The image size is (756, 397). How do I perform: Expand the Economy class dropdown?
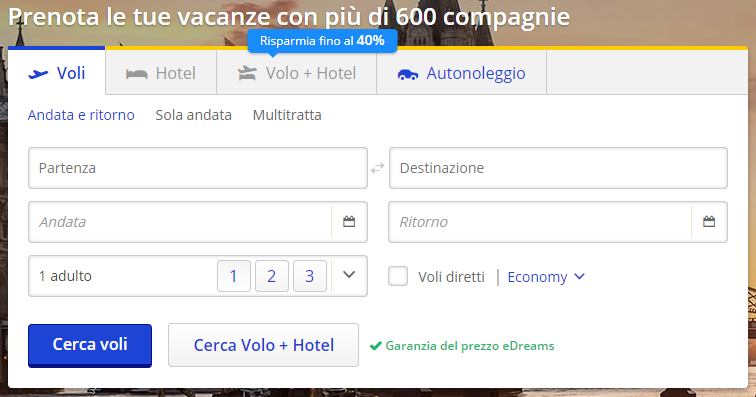546,277
